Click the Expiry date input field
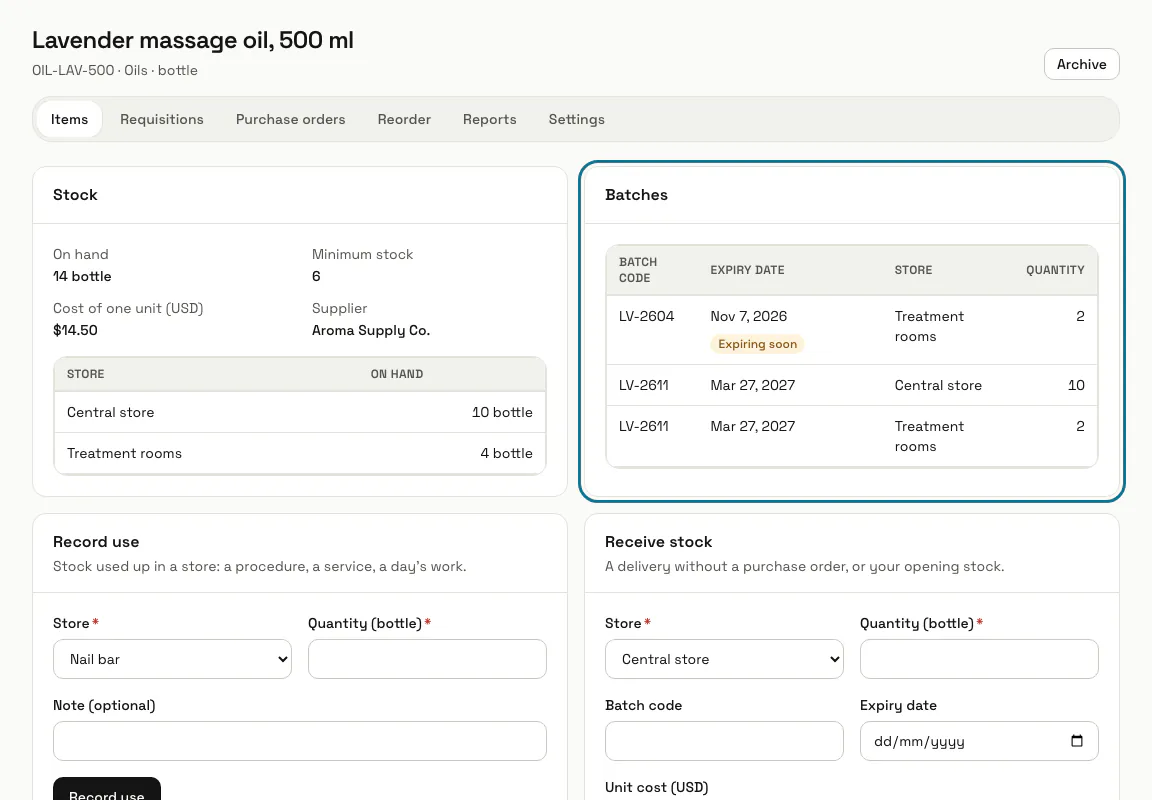 pyautogui.click(x=979, y=740)
